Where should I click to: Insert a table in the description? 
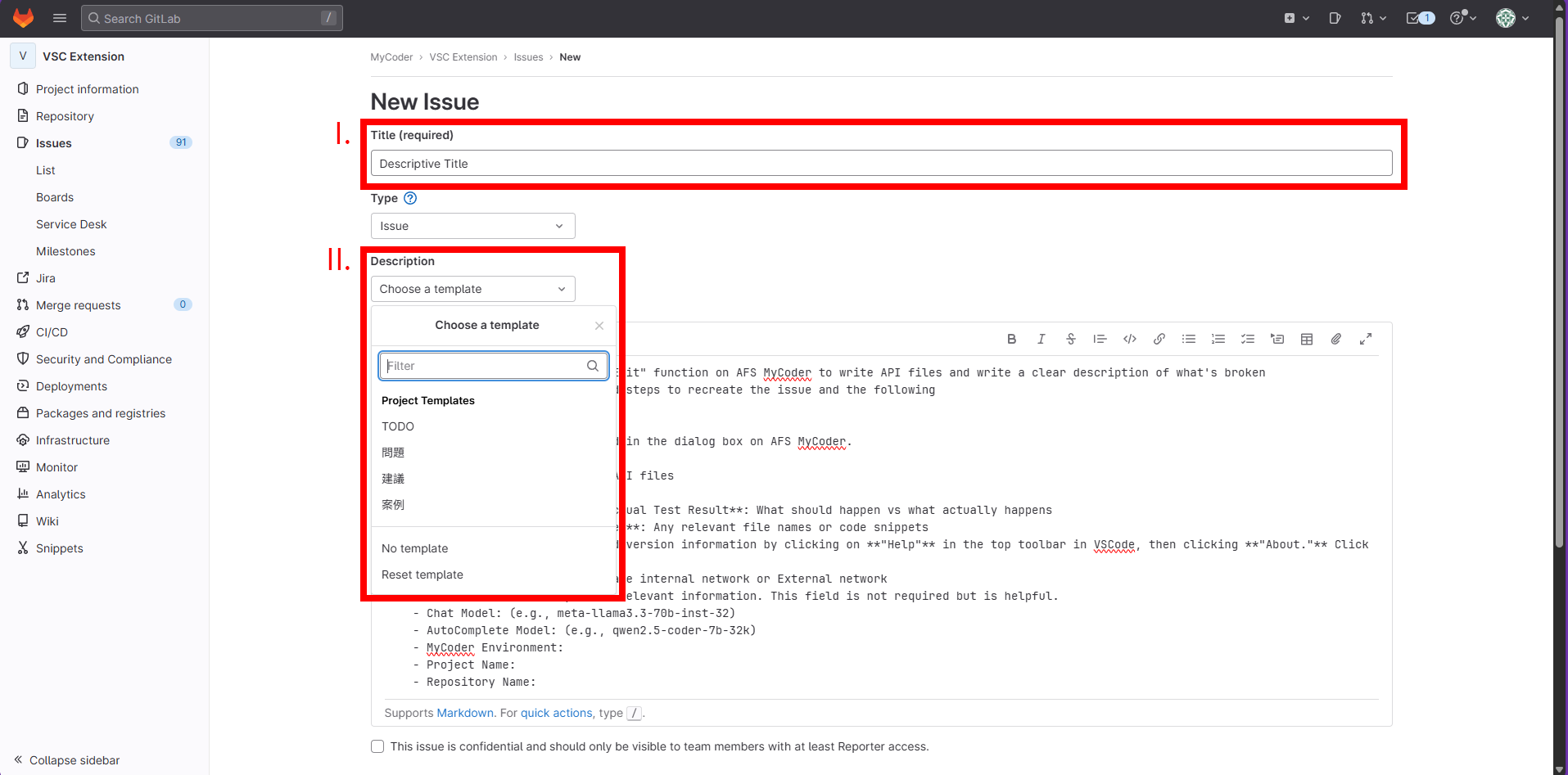tap(1307, 339)
